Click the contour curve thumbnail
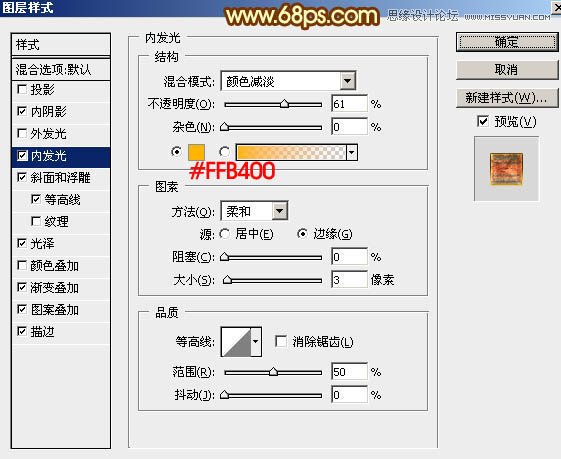The image size is (561, 459). tap(236, 342)
